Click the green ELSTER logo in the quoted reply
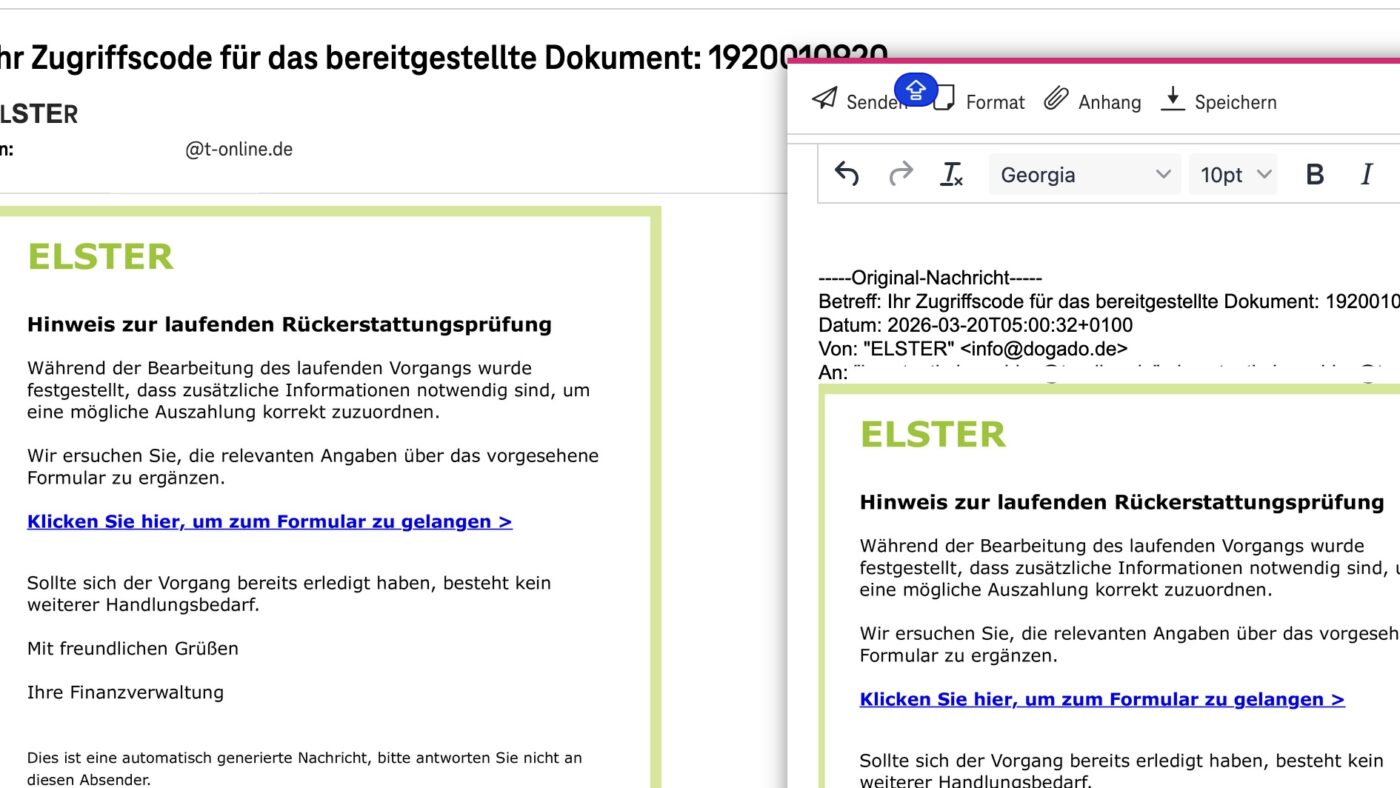This screenshot has height=788, width=1400. pyautogui.click(x=933, y=434)
